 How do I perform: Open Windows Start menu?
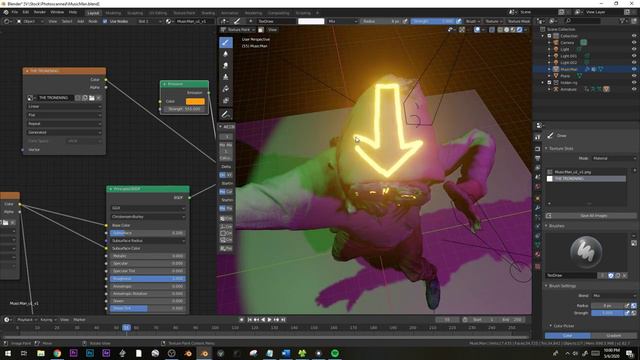tap(7, 353)
